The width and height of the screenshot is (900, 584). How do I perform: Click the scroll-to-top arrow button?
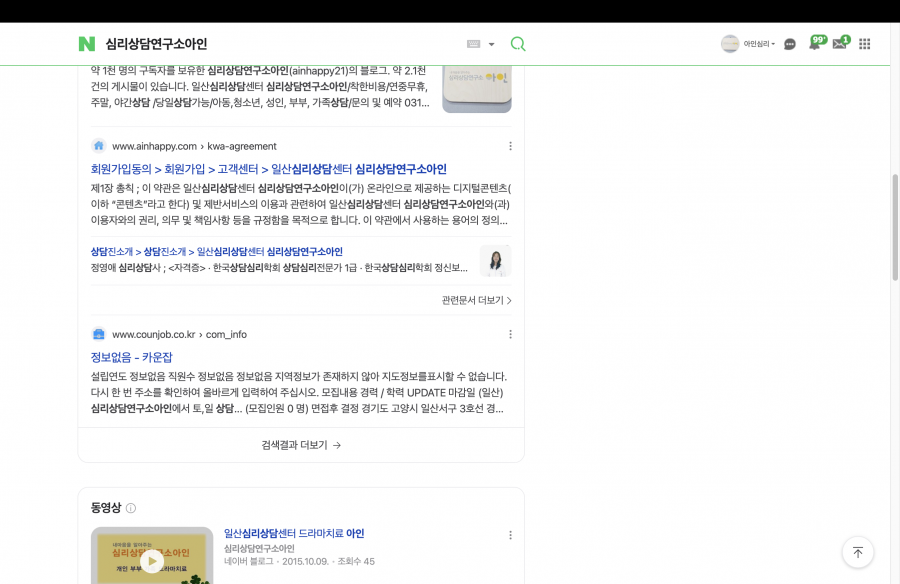pyautogui.click(x=857, y=552)
